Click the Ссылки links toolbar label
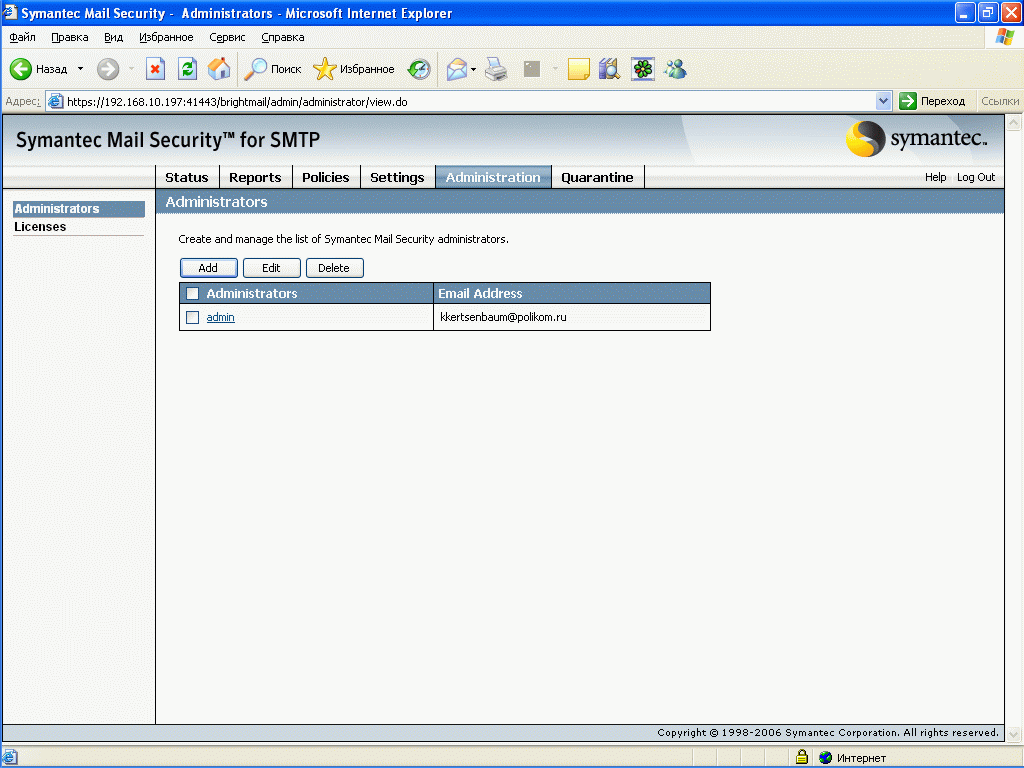 pyautogui.click(x=1000, y=101)
